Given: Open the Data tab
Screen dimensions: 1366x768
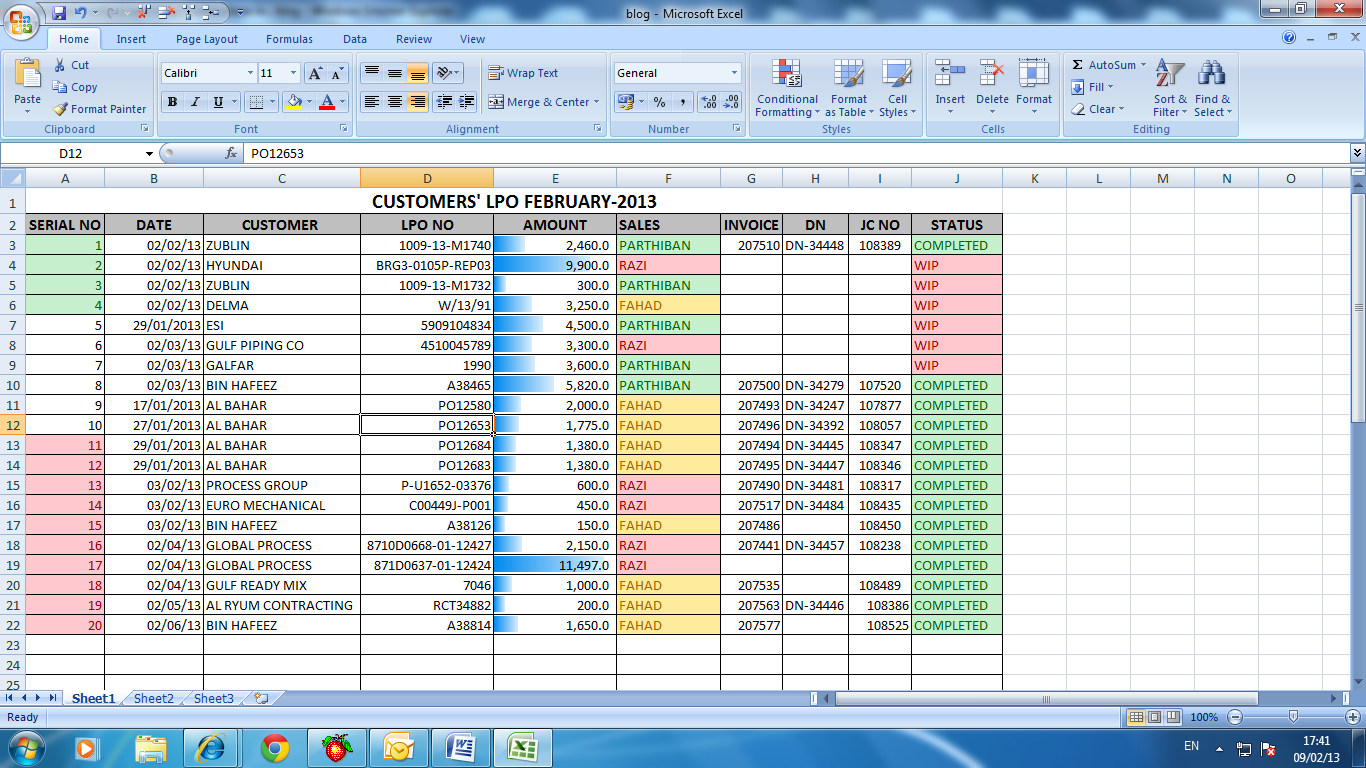Looking at the screenshot, I should [x=355, y=39].
